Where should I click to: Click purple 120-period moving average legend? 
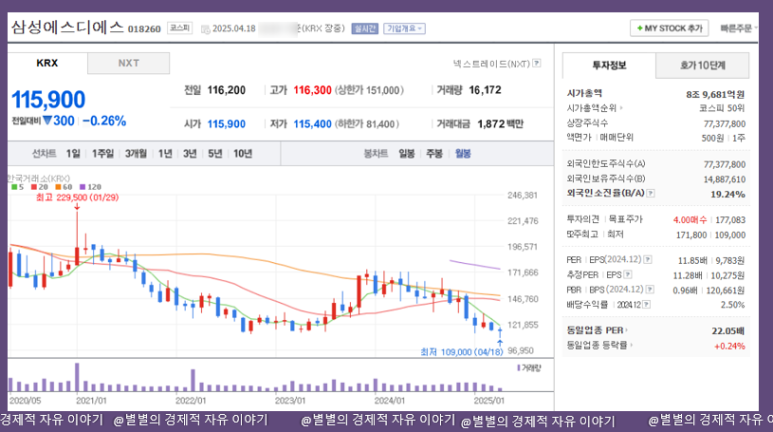click(90, 187)
